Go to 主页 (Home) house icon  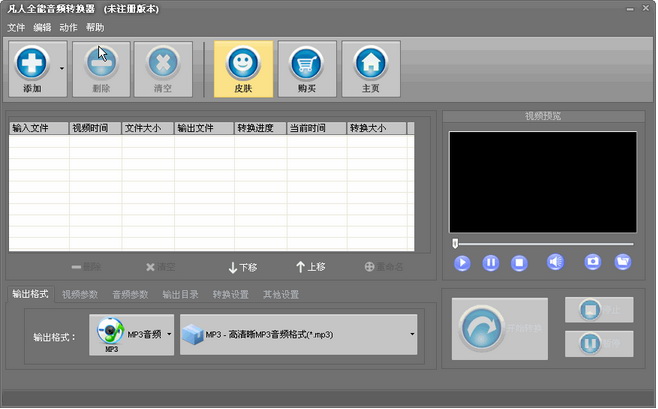pyautogui.click(x=371, y=63)
